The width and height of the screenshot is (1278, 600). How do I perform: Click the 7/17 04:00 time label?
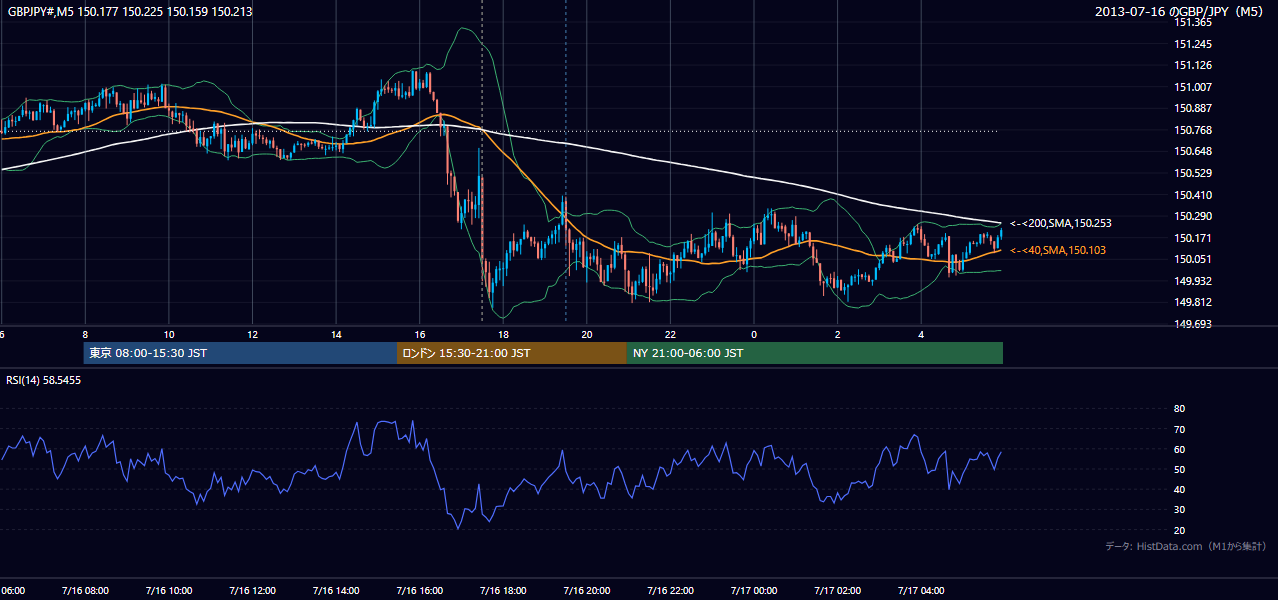pos(920,591)
